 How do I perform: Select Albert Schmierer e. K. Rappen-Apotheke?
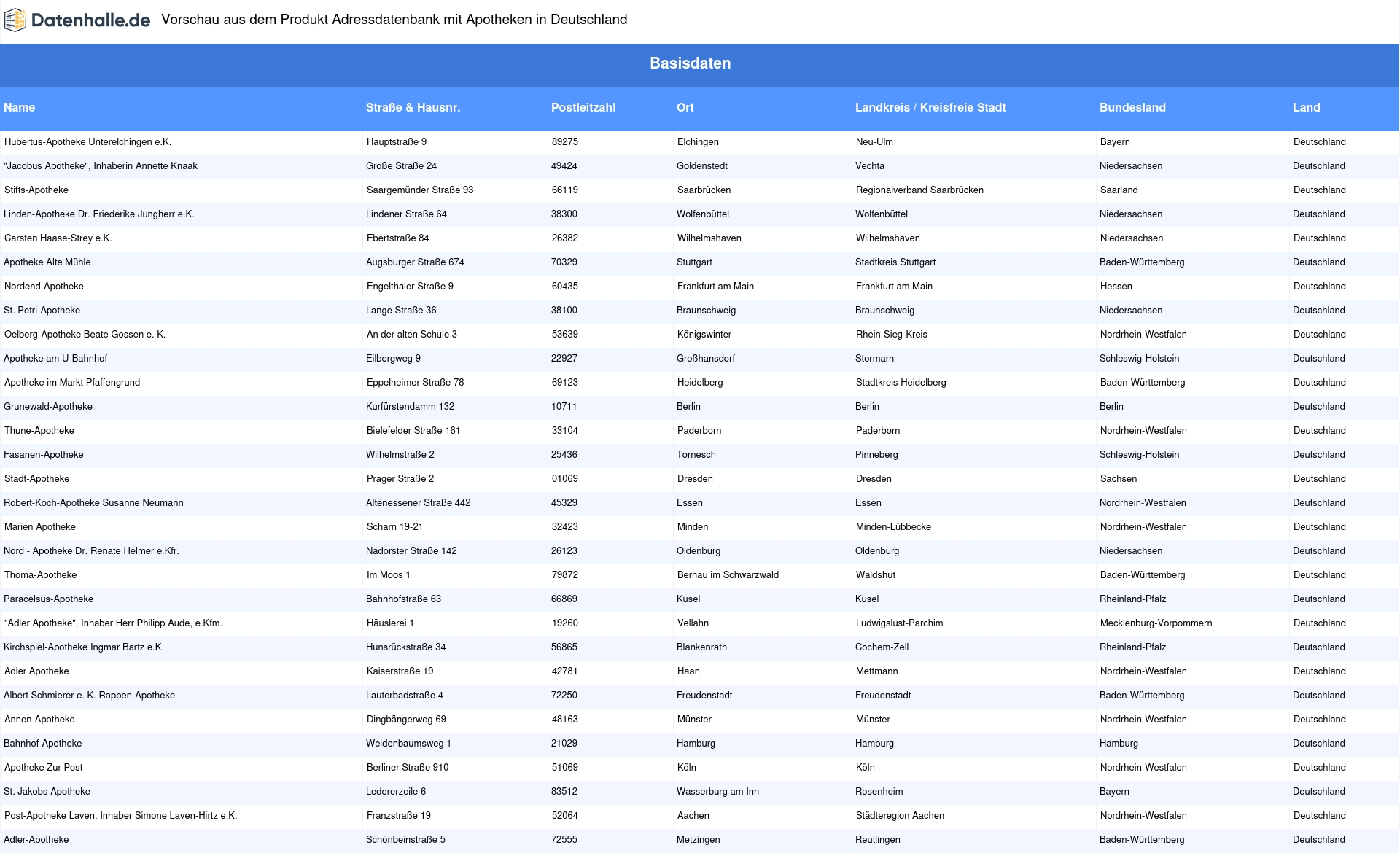pyautogui.click(x=90, y=696)
